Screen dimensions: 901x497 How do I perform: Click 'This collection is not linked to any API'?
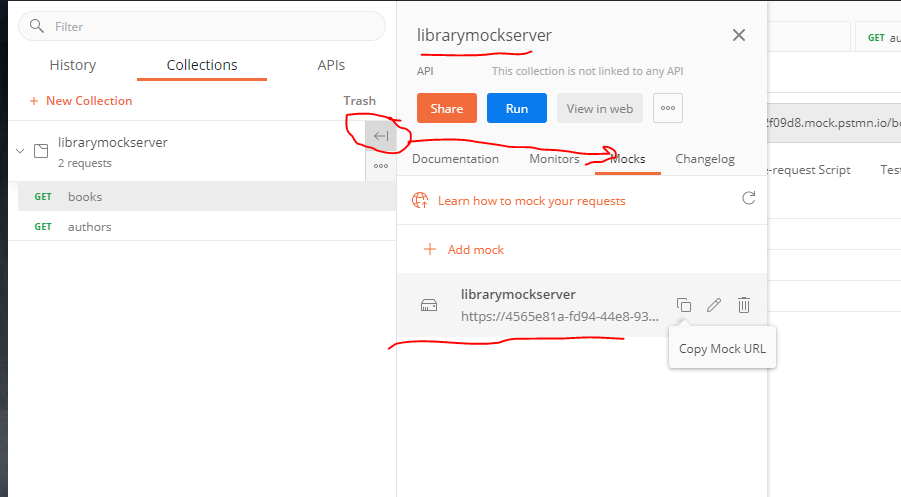point(587,71)
